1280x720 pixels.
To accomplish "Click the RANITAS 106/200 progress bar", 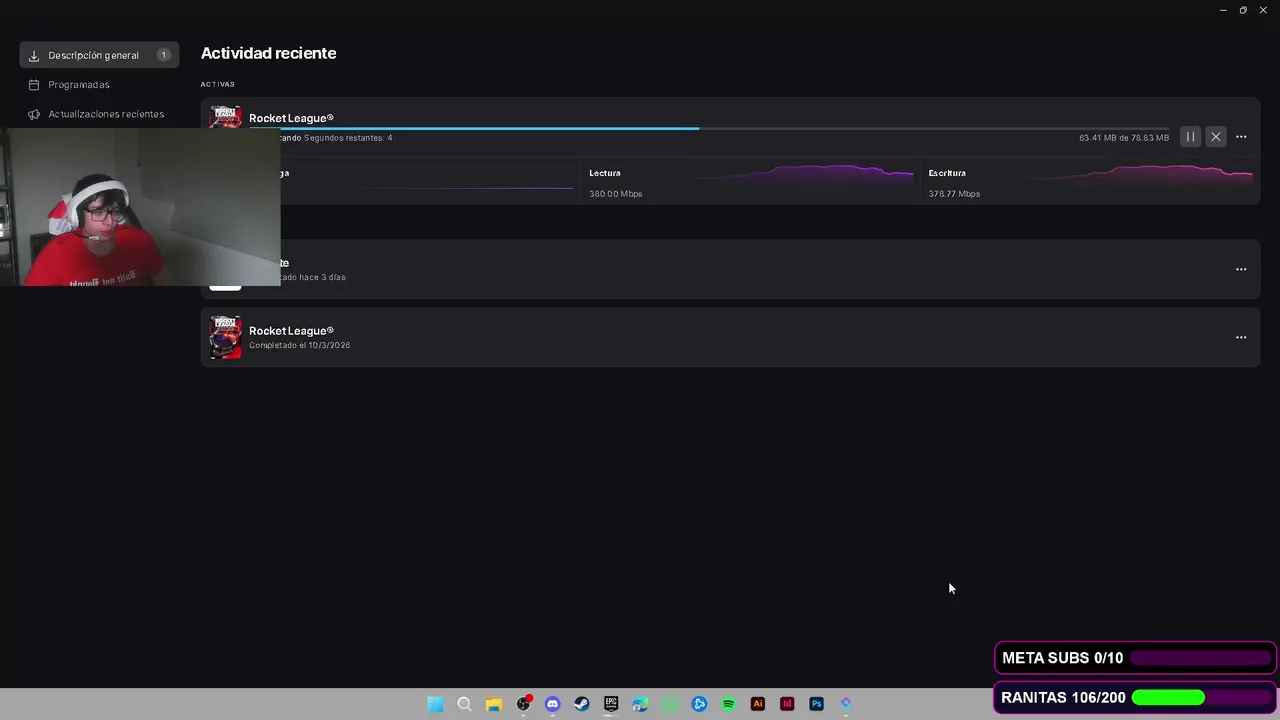I will [1201, 698].
